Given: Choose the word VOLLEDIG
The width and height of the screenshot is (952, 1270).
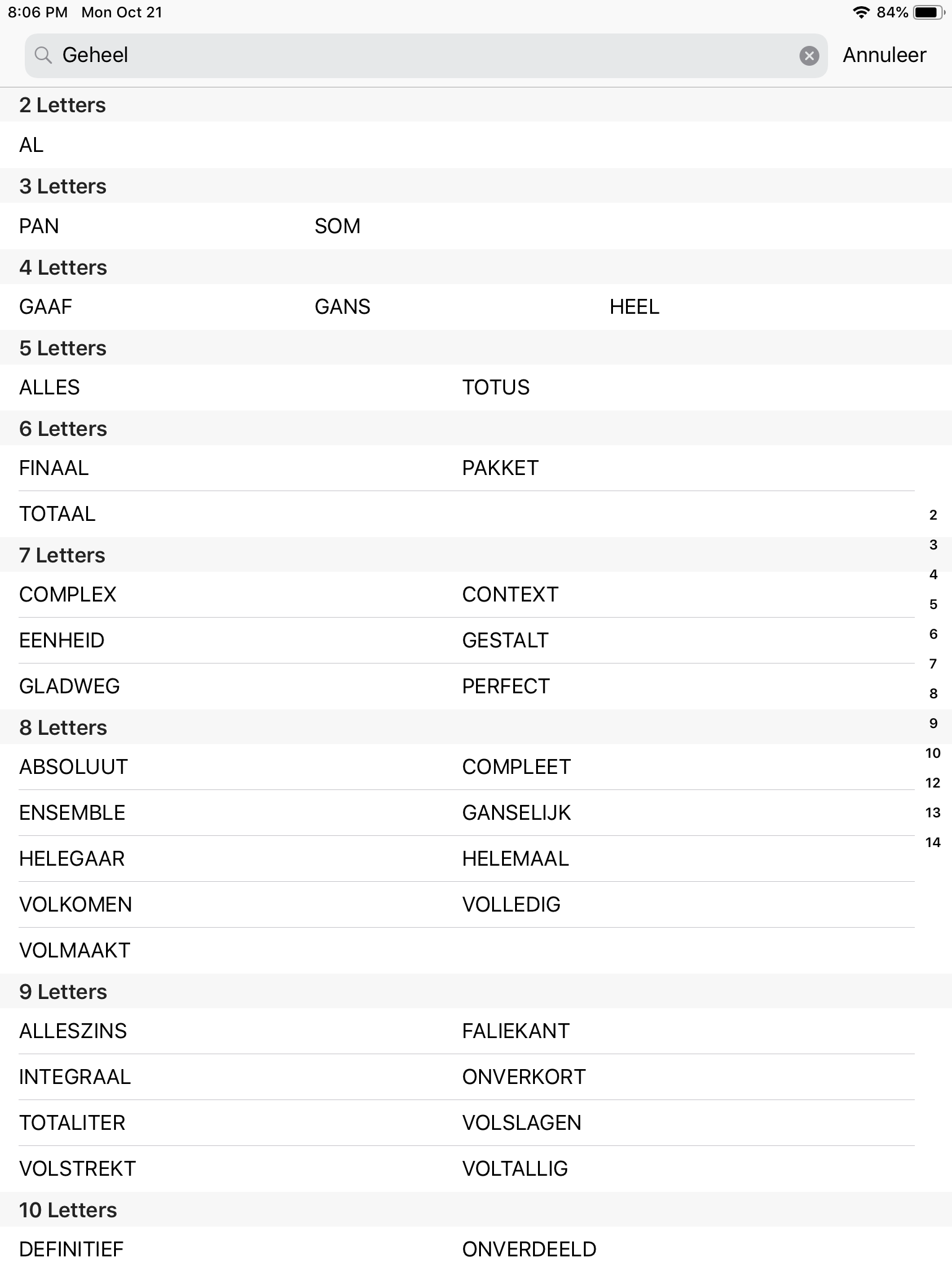Looking at the screenshot, I should coord(511,905).
